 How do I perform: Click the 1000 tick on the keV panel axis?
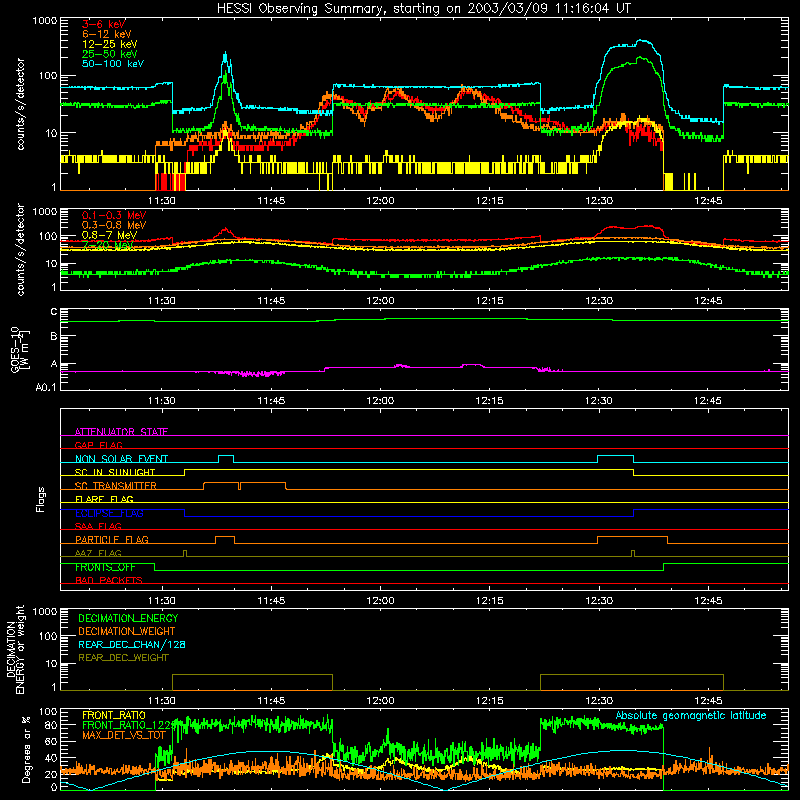(x=45, y=21)
